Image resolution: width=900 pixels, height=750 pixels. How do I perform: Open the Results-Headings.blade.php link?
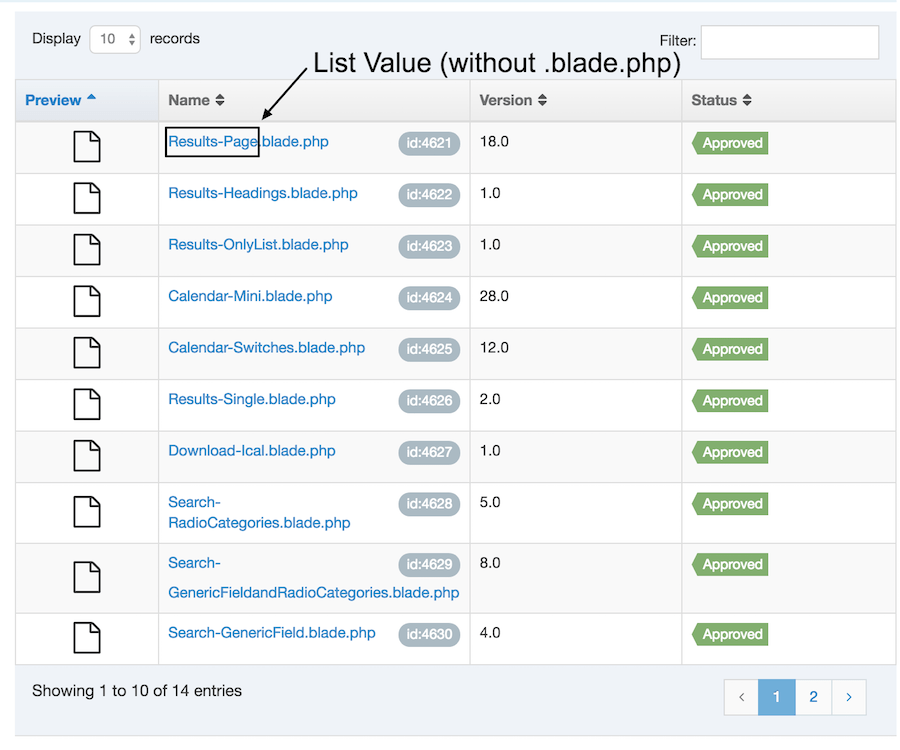262,193
